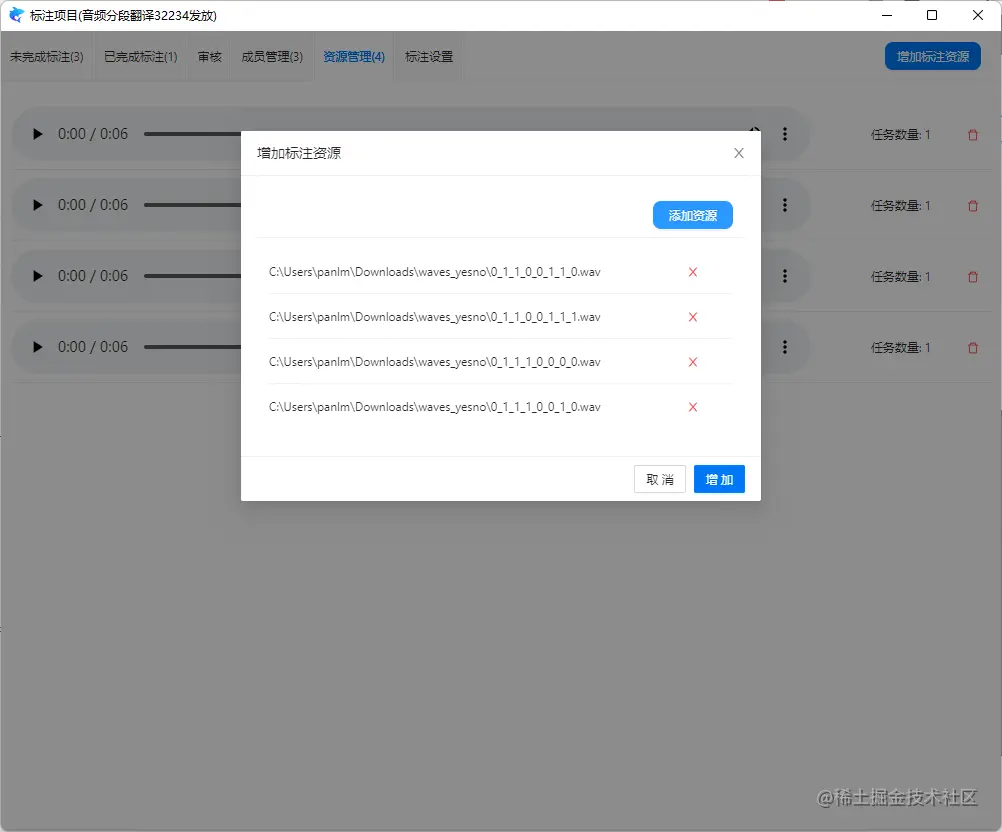Image resolution: width=1002 pixels, height=832 pixels.
Task: Click the 添加资源 button
Action: [693, 215]
